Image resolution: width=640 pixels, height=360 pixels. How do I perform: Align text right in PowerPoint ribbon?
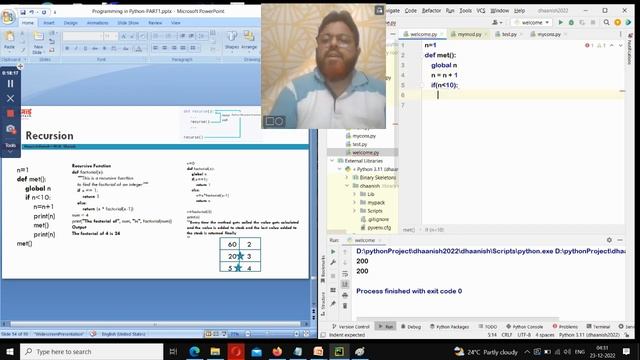[x=174, y=48]
